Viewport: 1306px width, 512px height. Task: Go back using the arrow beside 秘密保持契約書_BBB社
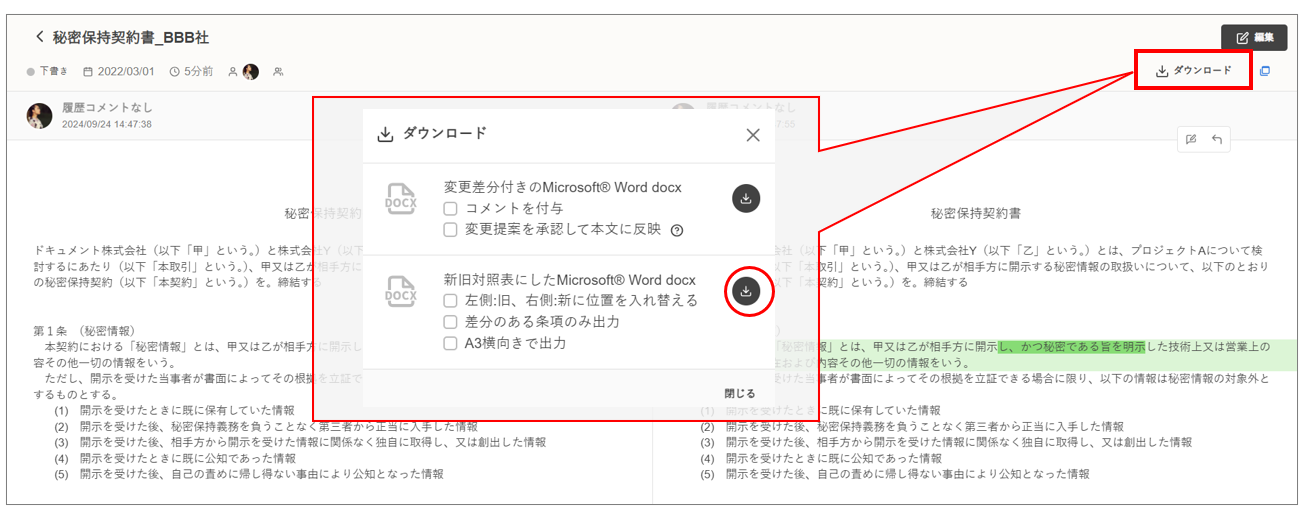(40, 37)
